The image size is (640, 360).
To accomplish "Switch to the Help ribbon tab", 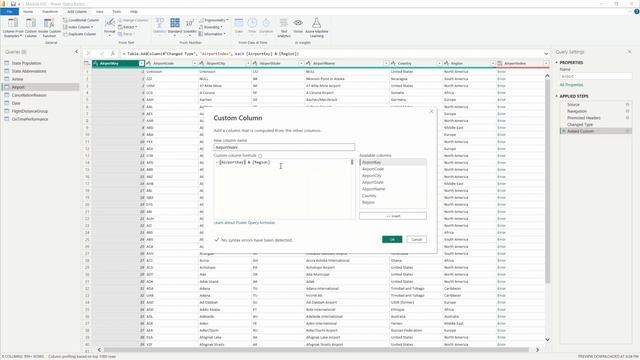I will tap(133, 11).
